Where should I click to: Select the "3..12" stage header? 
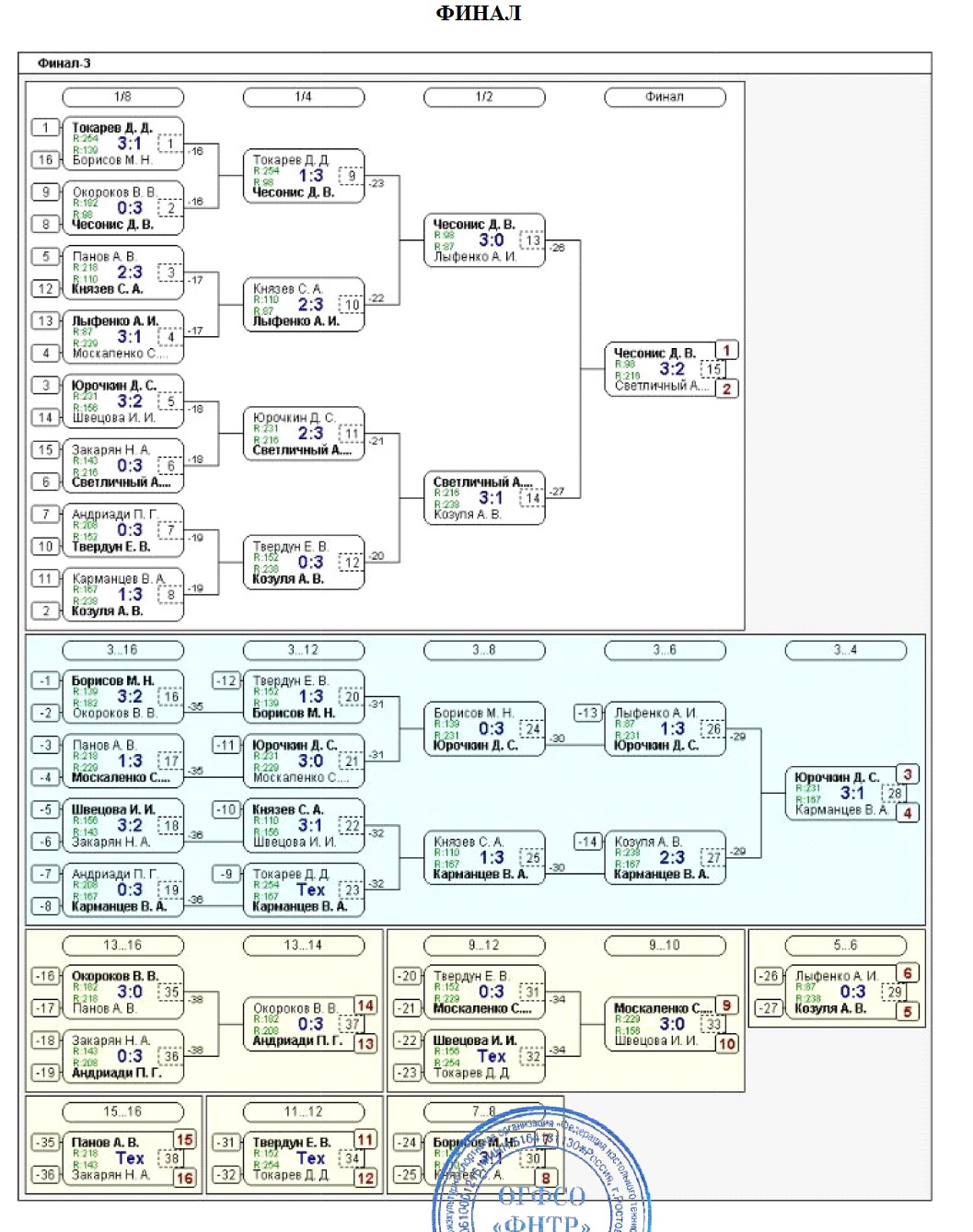(304, 650)
